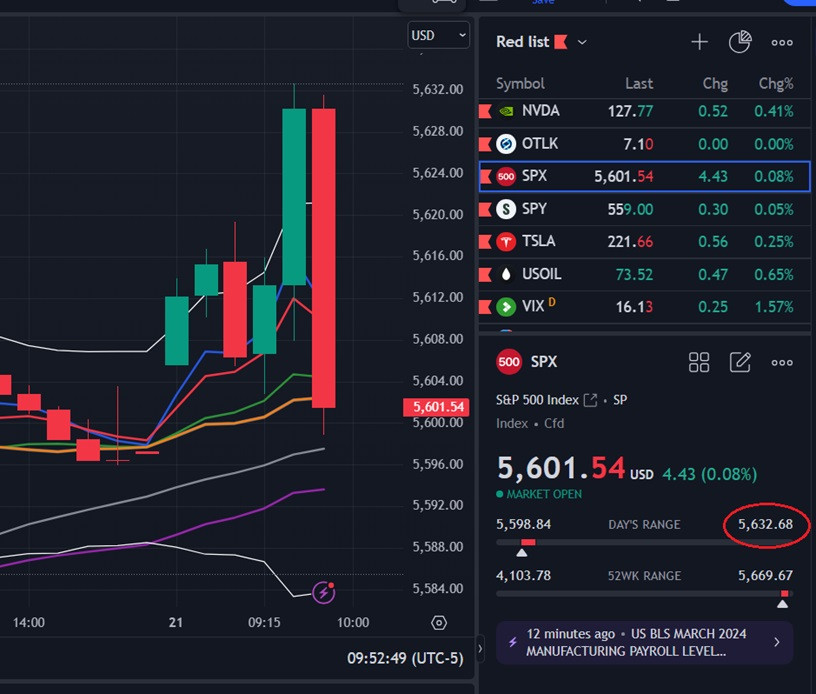Screen dimensions: 816x694
Task: Click NVDA change percent 0.41%
Action: coord(774,111)
